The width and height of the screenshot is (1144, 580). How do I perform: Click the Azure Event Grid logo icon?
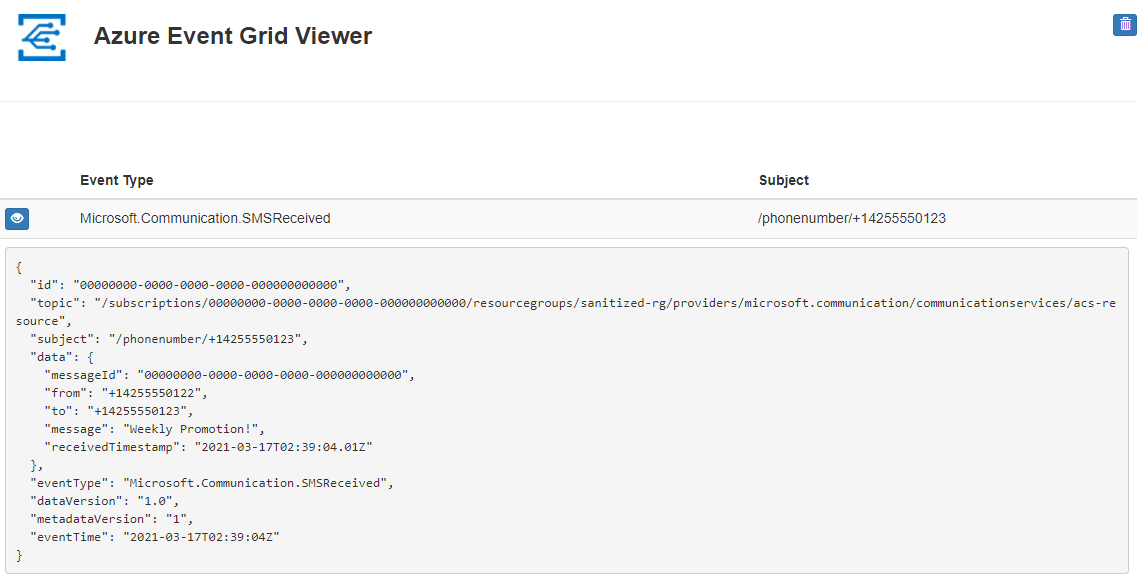tap(42, 37)
